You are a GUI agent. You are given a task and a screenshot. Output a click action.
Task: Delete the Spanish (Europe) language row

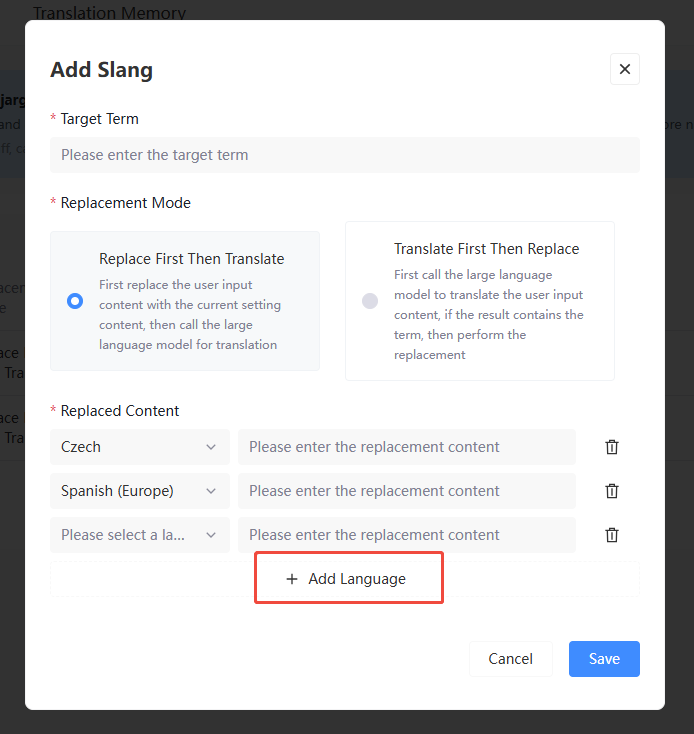(612, 491)
